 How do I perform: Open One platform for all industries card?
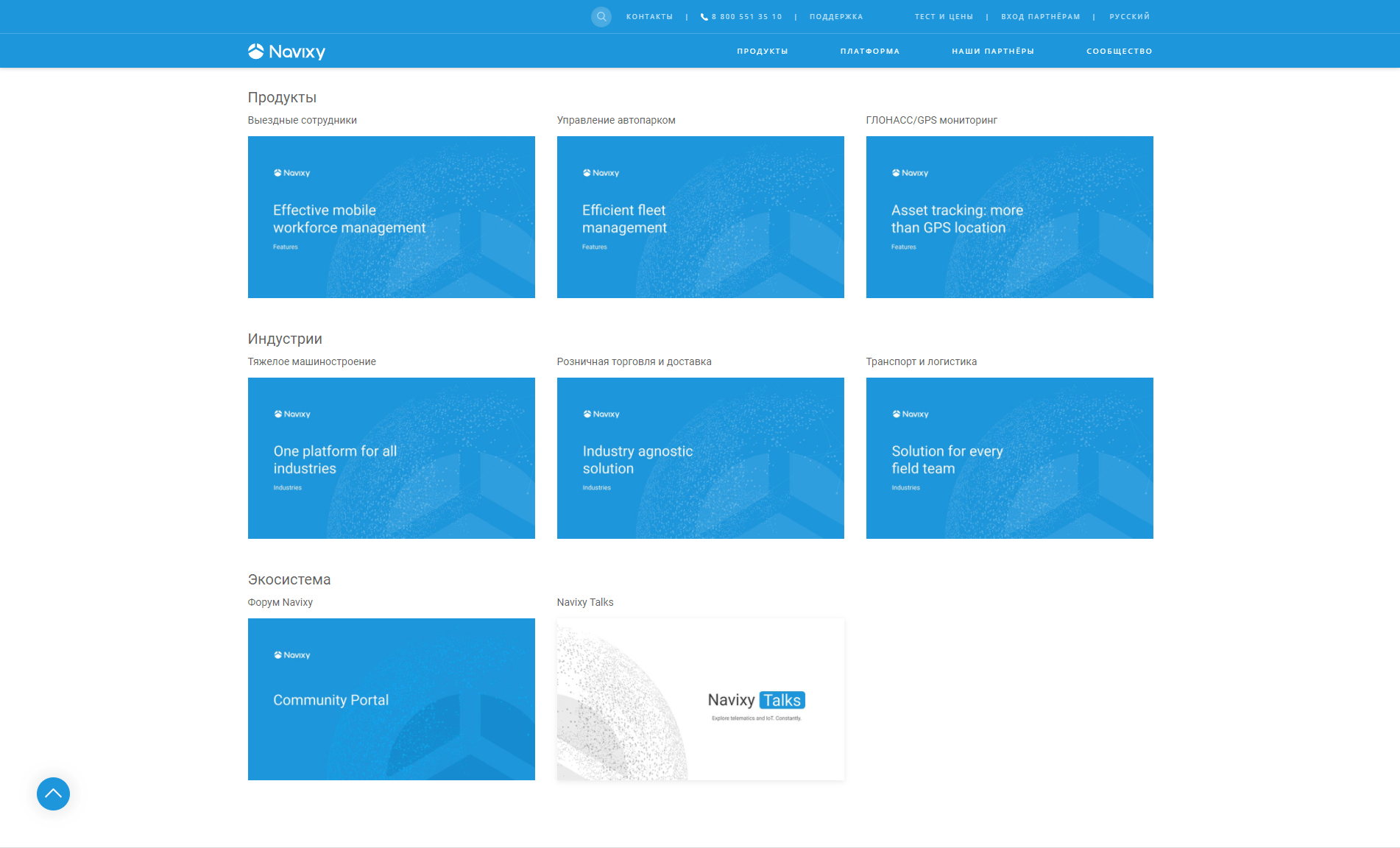pos(392,458)
